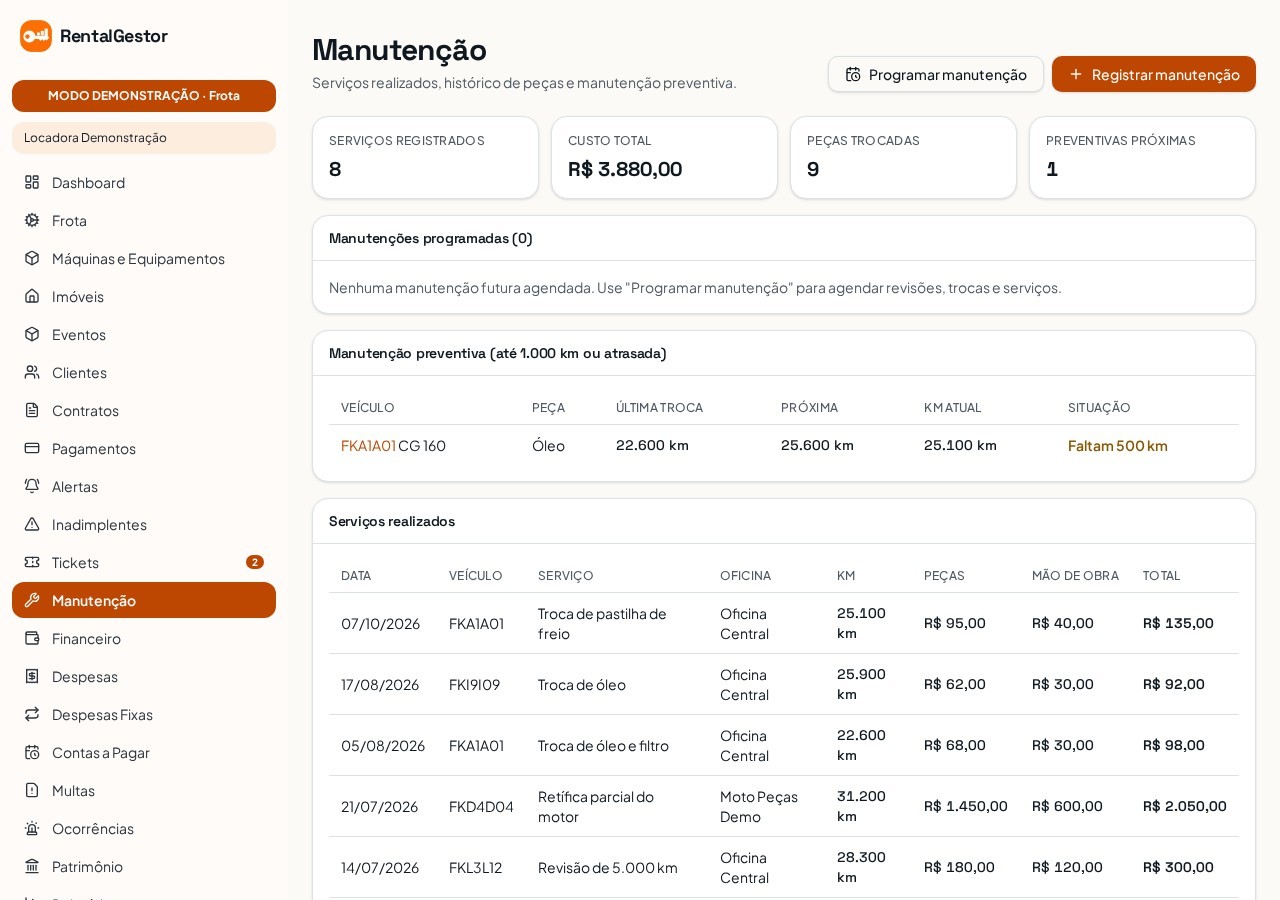Click the R$ 1.450,00 parts value
Screen dimensions: 1280x900
[966, 806]
